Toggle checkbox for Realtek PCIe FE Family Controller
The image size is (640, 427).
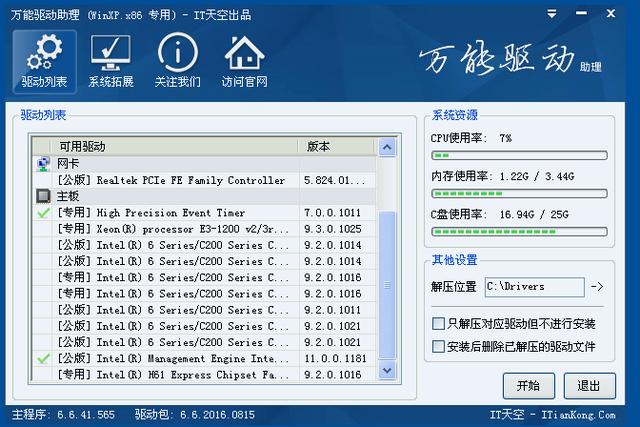43,180
